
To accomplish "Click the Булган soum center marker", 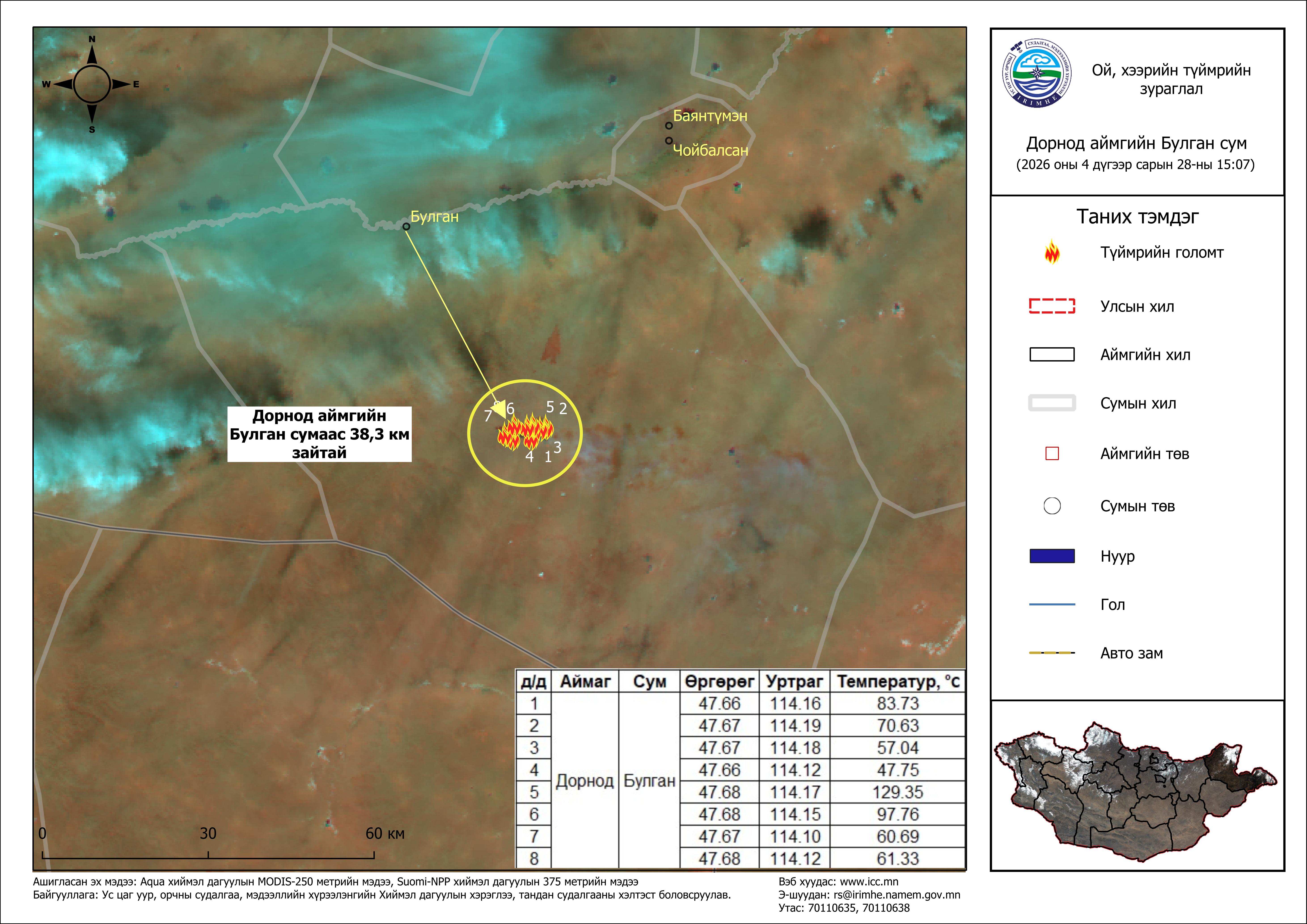I will coord(406,227).
